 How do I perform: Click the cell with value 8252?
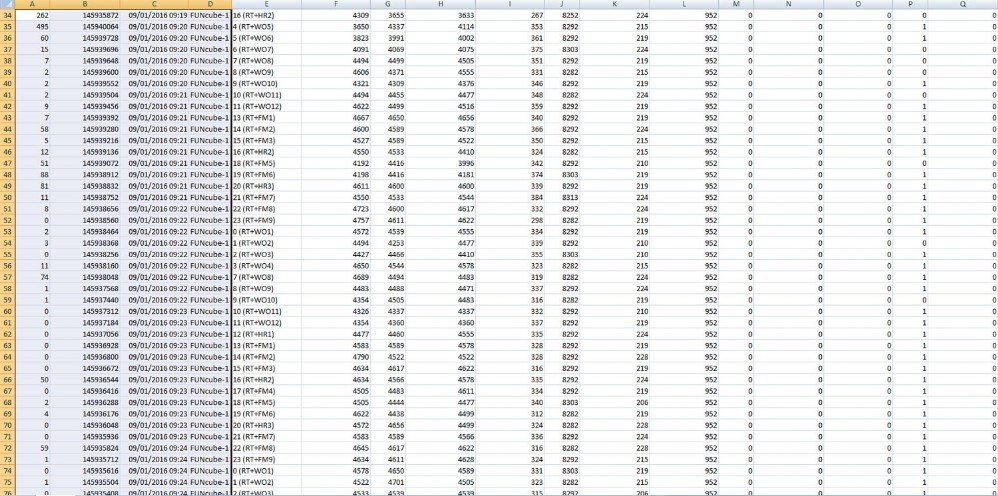click(x=562, y=15)
